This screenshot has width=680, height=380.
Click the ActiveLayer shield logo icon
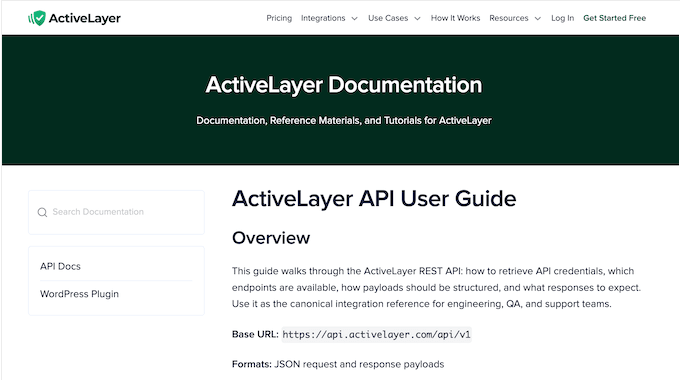[37, 18]
